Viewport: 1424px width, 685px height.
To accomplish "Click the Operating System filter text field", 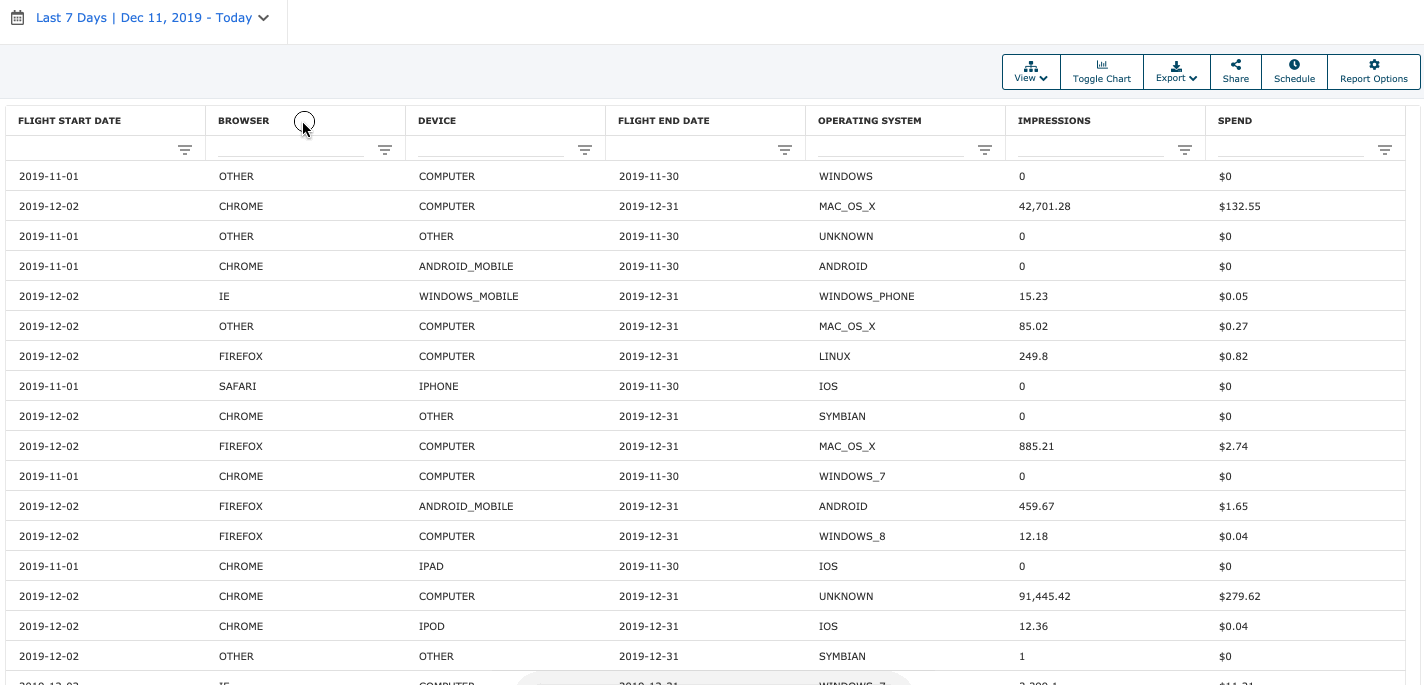I will (891, 149).
